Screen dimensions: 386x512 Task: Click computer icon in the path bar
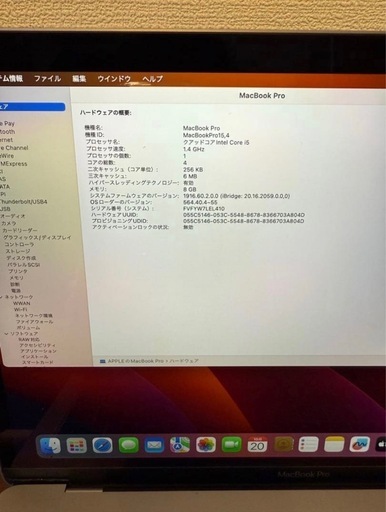[x=103, y=361]
